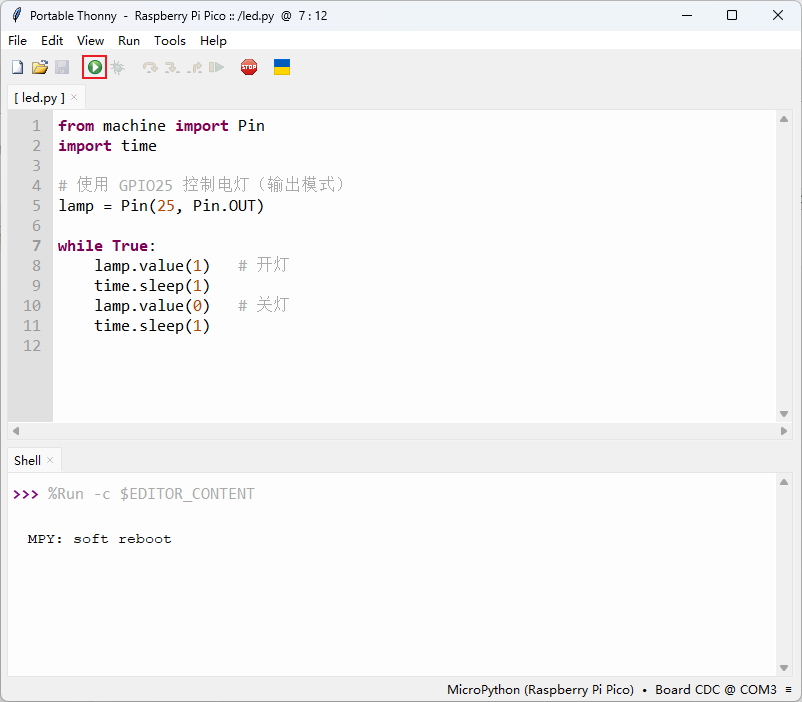Click 'MPY: soft reboot' shell output
This screenshot has width=802, height=702.
(x=99, y=539)
